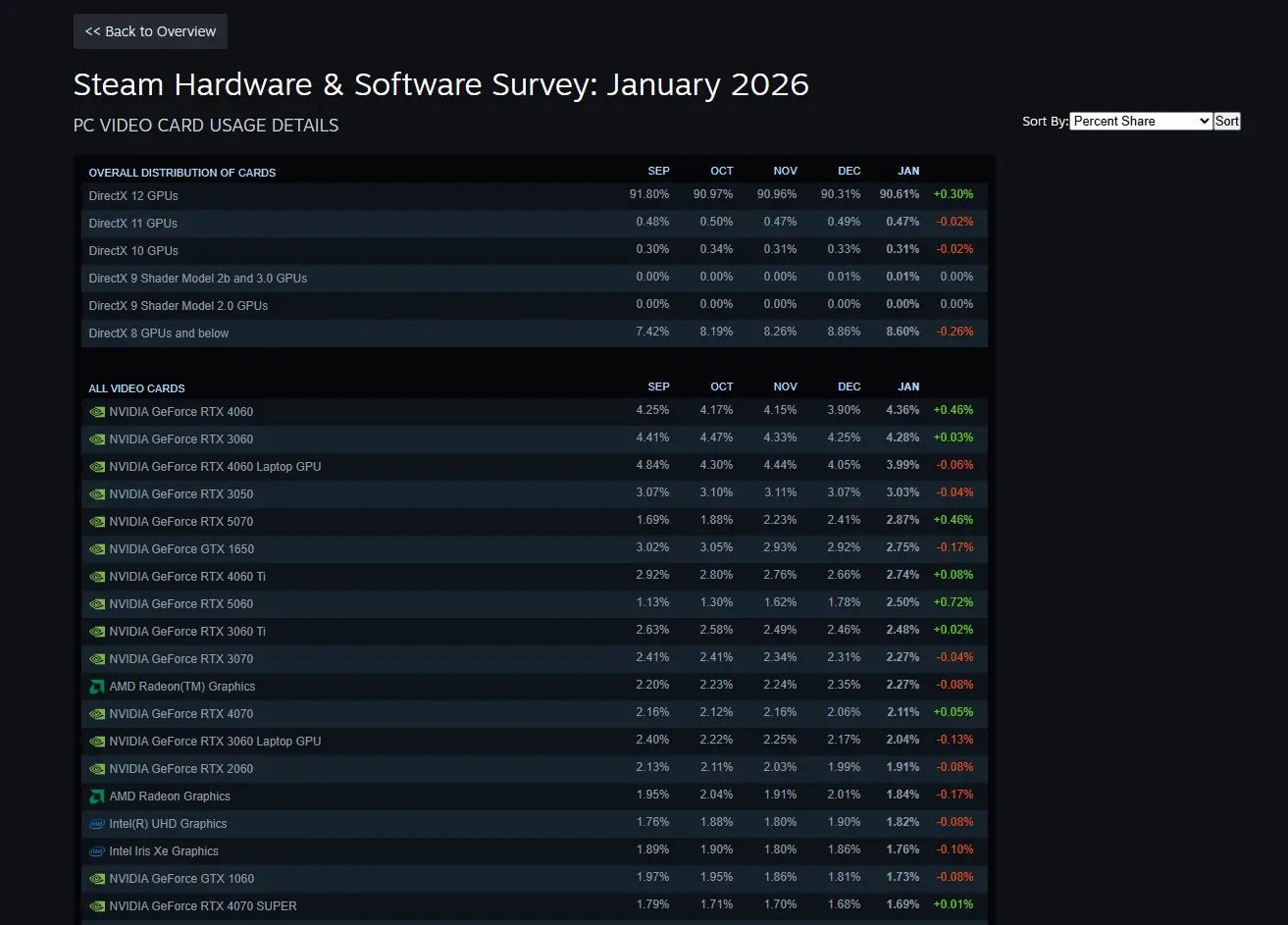Click the SEP column header in All Video Cards

tap(659, 386)
